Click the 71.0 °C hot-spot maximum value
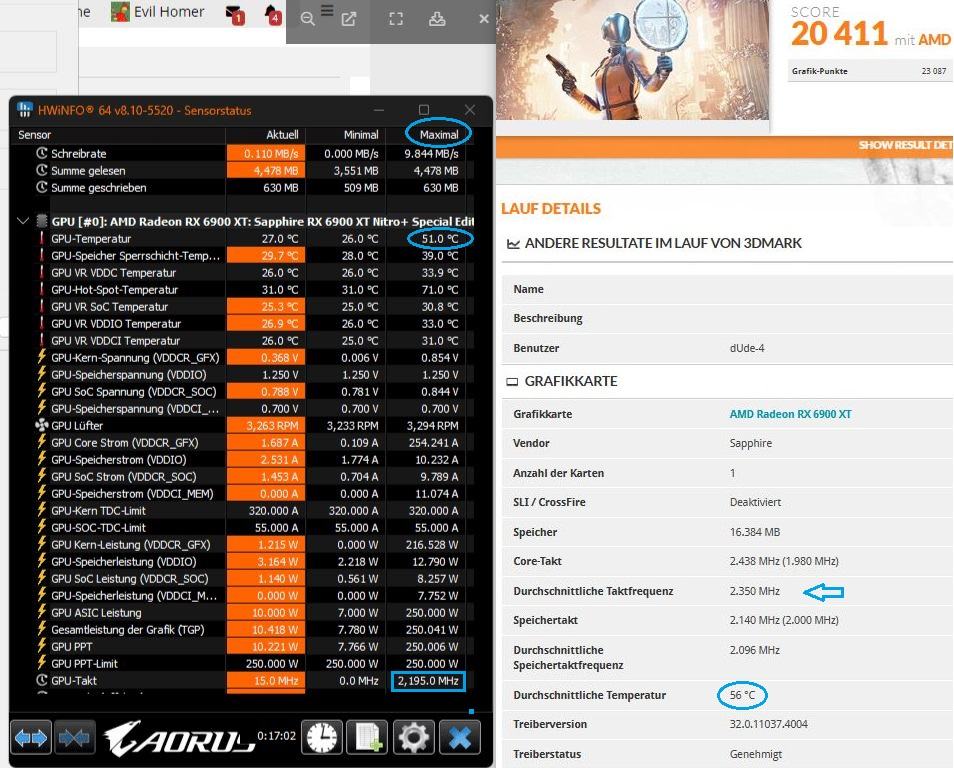This screenshot has height=768, width=954. 440,290
